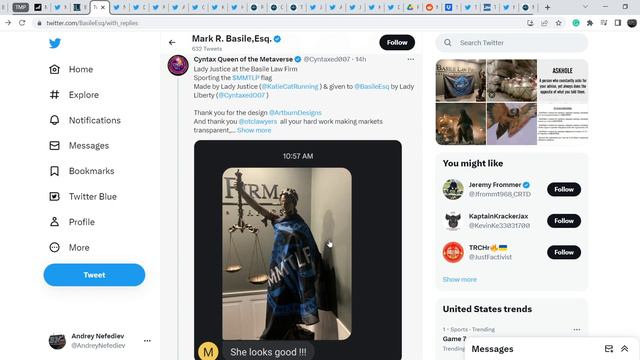Go back using the arrow beside Mark R. Basile

coord(172,42)
